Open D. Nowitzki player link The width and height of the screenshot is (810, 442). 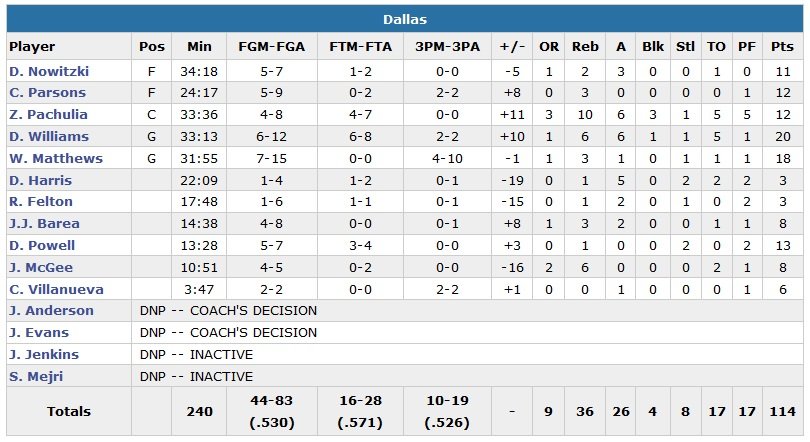point(49,72)
